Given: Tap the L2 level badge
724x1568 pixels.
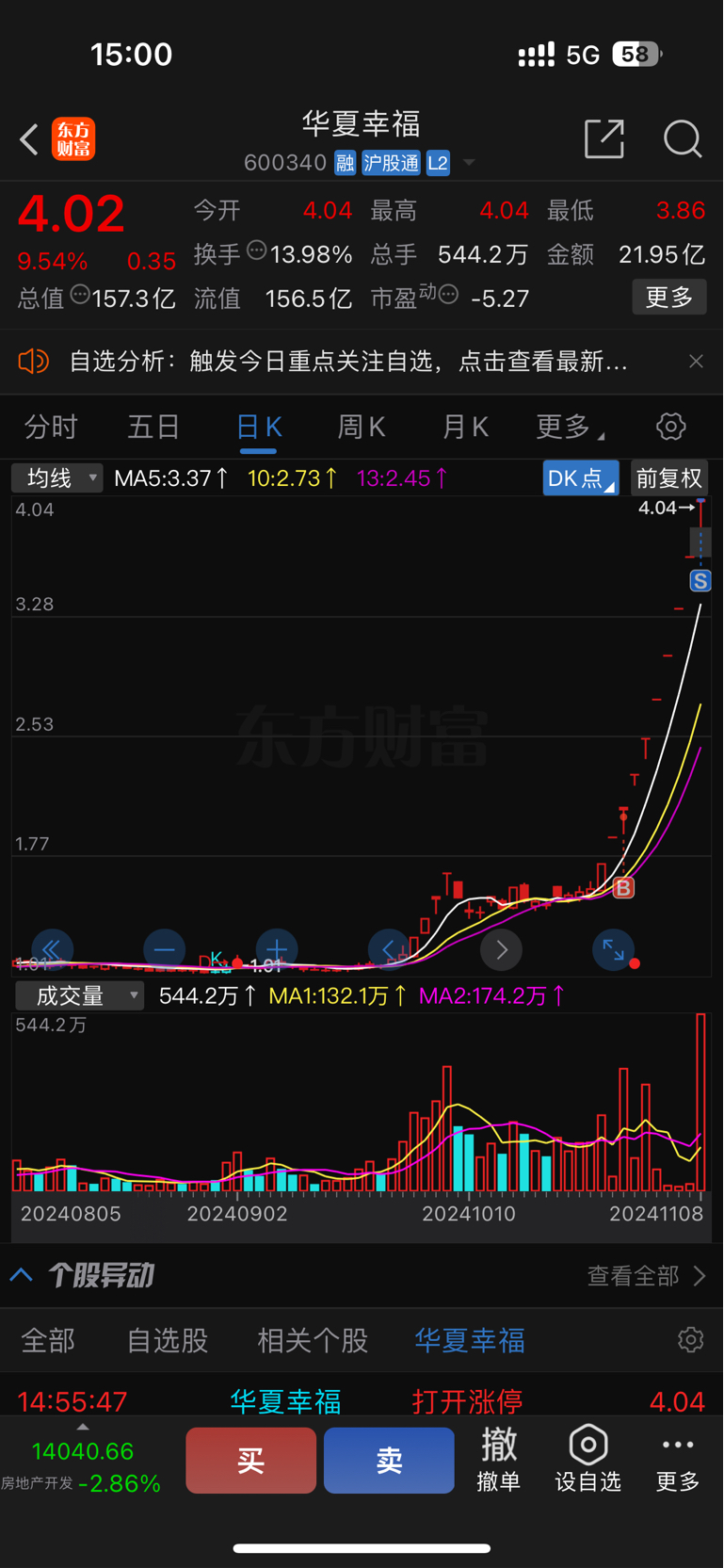Looking at the screenshot, I should pyautogui.click(x=438, y=163).
